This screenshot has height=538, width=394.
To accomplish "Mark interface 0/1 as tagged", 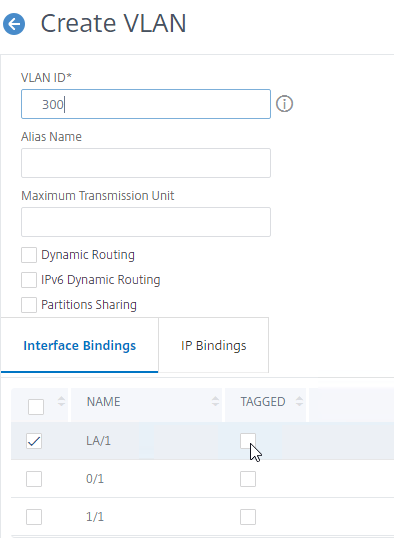I will [248, 479].
